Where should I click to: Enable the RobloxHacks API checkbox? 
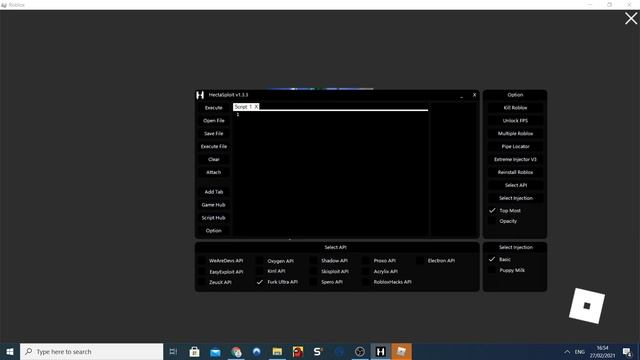tap(367, 282)
